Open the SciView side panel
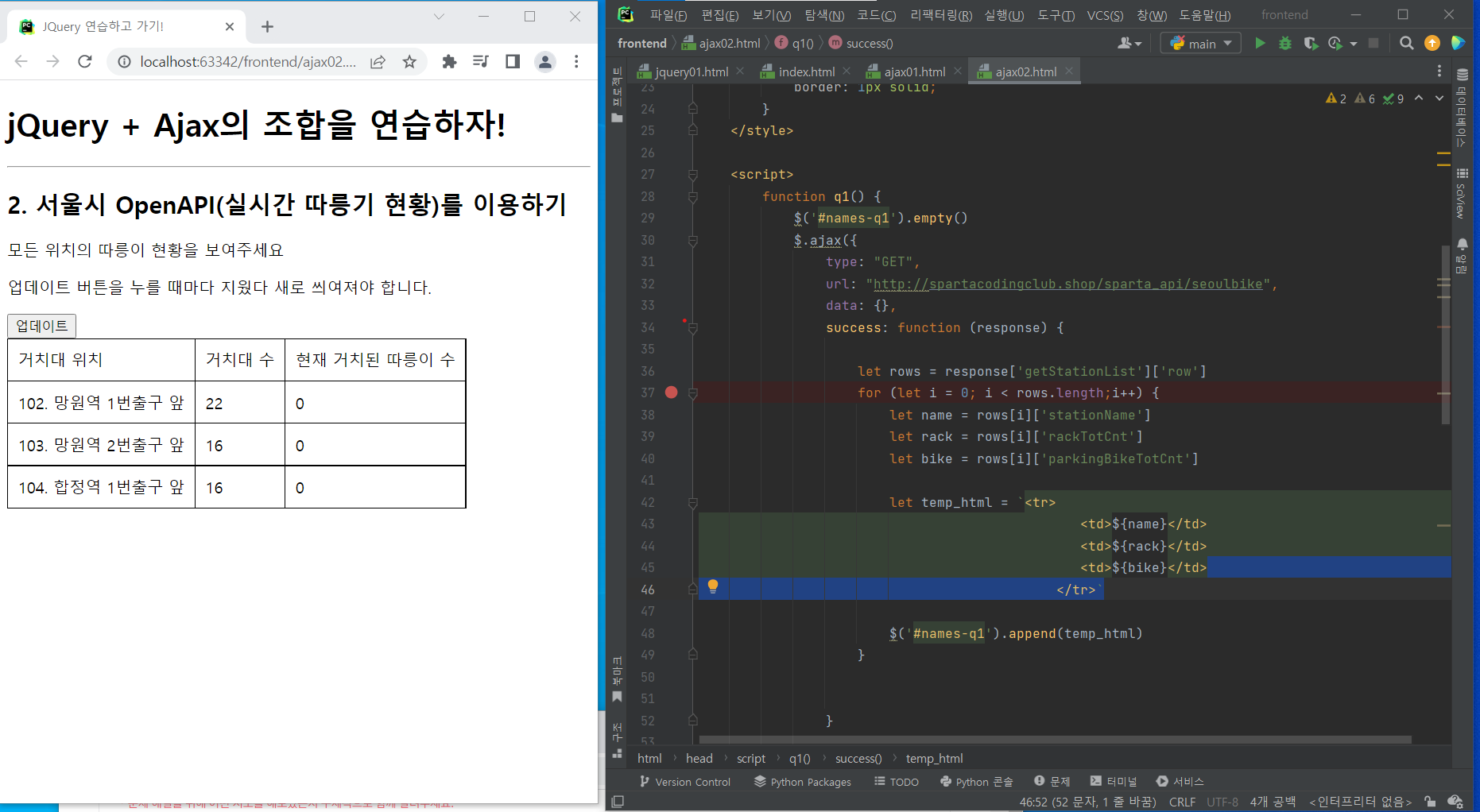 (x=1462, y=193)
